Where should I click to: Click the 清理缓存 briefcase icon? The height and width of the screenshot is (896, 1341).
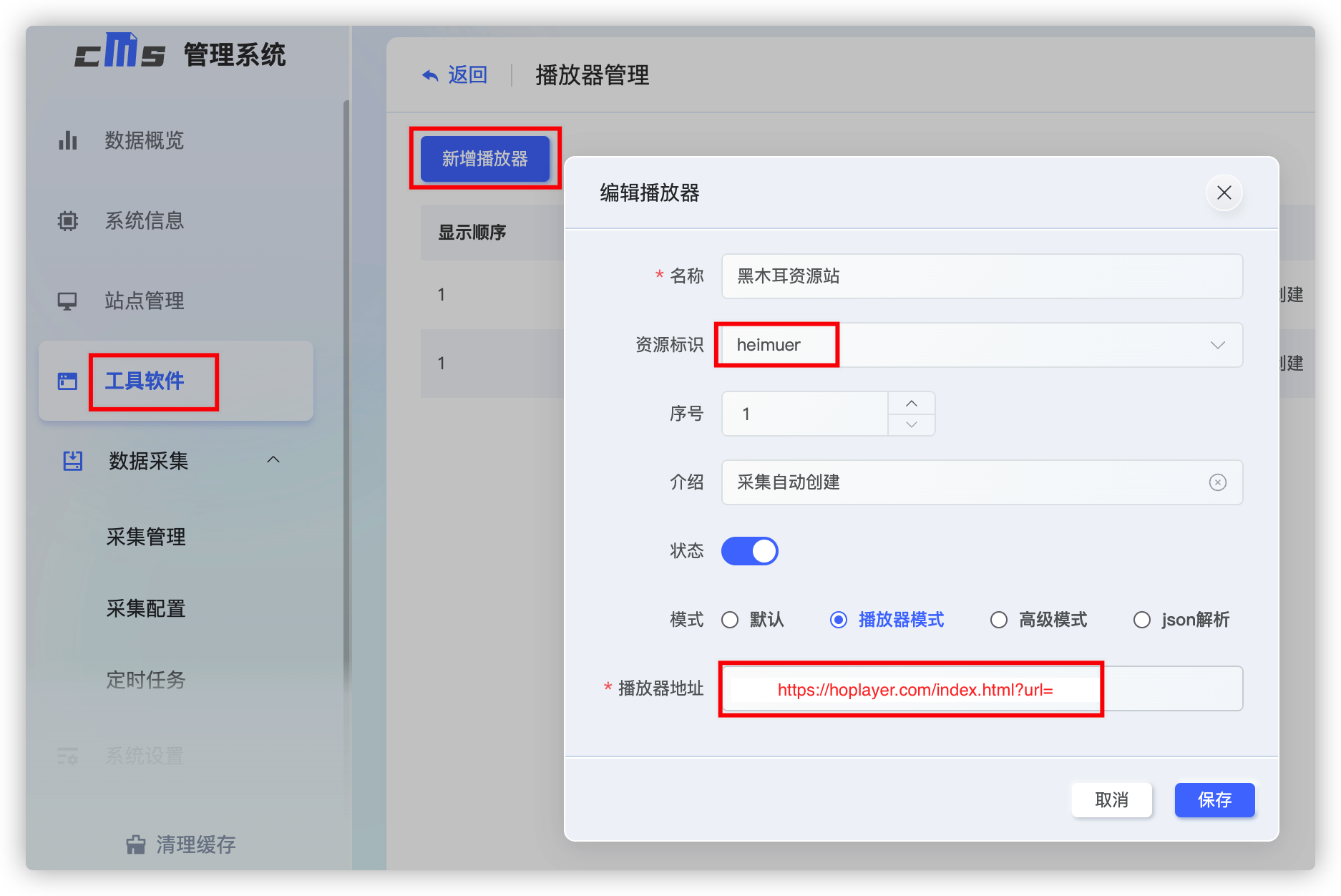click(136, 844)
